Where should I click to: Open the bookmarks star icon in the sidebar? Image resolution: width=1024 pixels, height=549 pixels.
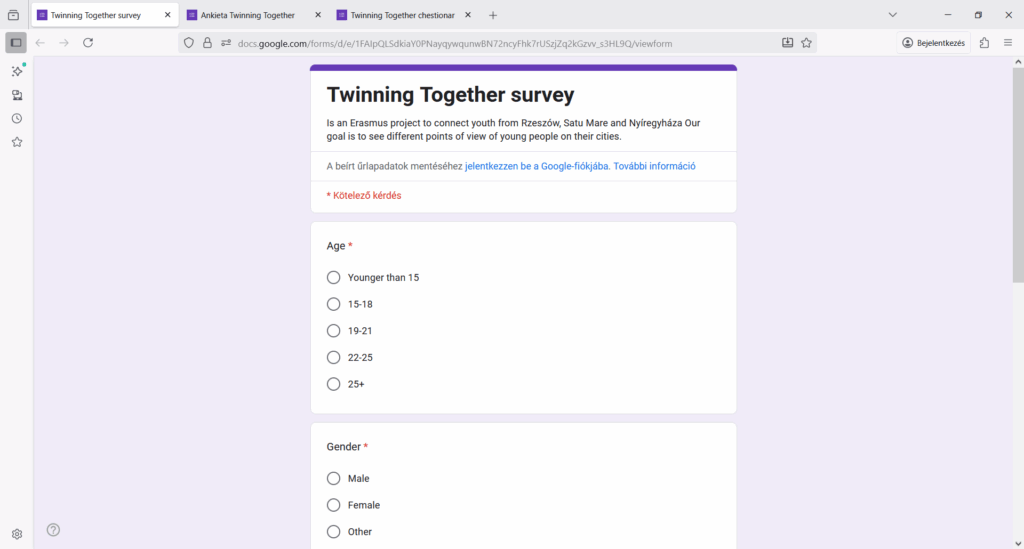[17, 142]
